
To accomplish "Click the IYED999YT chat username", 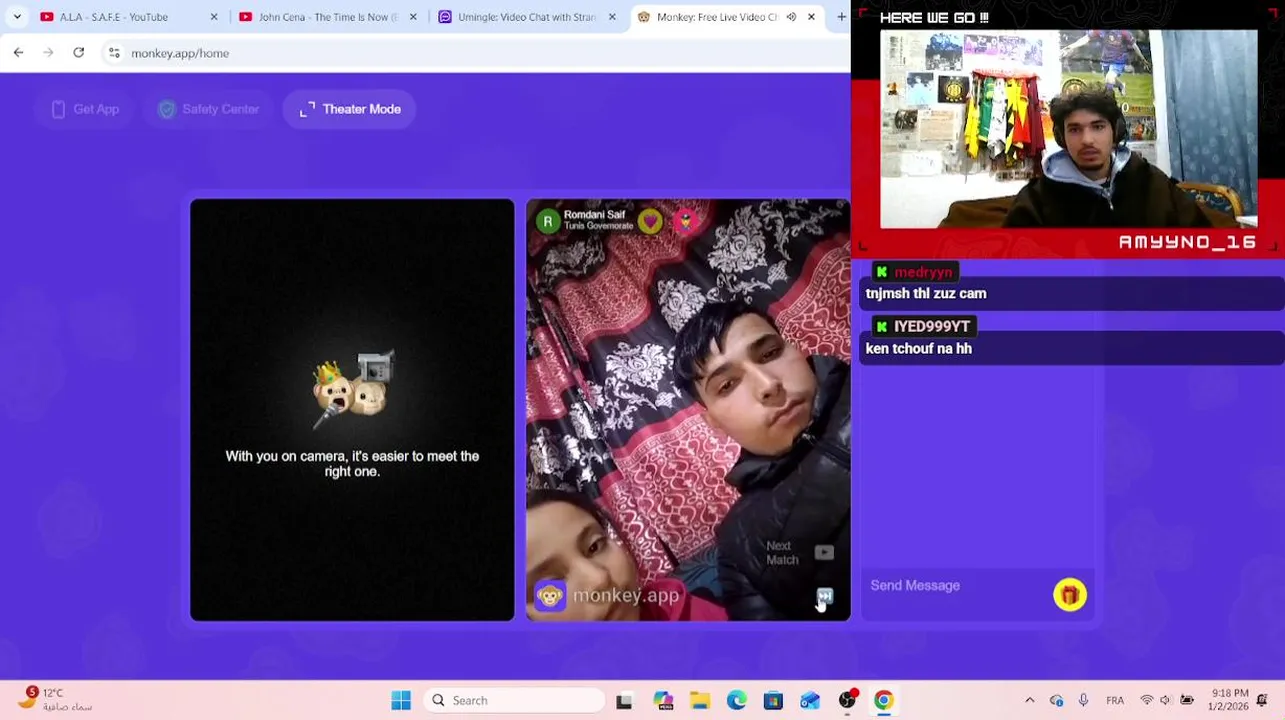I will point(931,326).
